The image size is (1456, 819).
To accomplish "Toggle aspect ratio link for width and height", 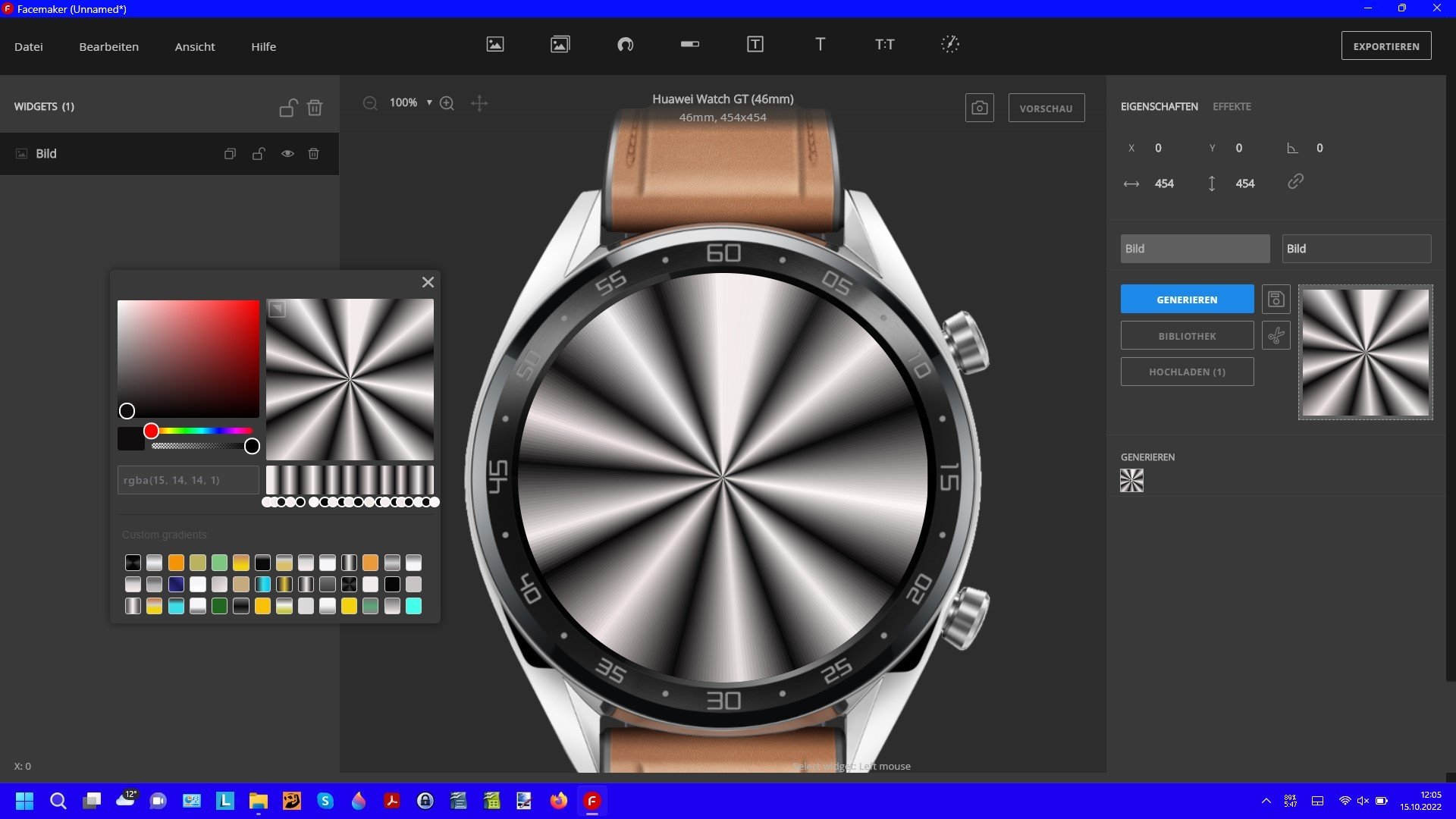I will pos(1295,182).
